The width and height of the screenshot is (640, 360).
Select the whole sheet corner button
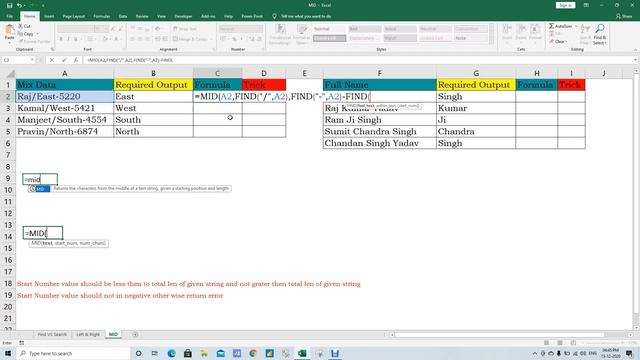(x=10, y=73)
